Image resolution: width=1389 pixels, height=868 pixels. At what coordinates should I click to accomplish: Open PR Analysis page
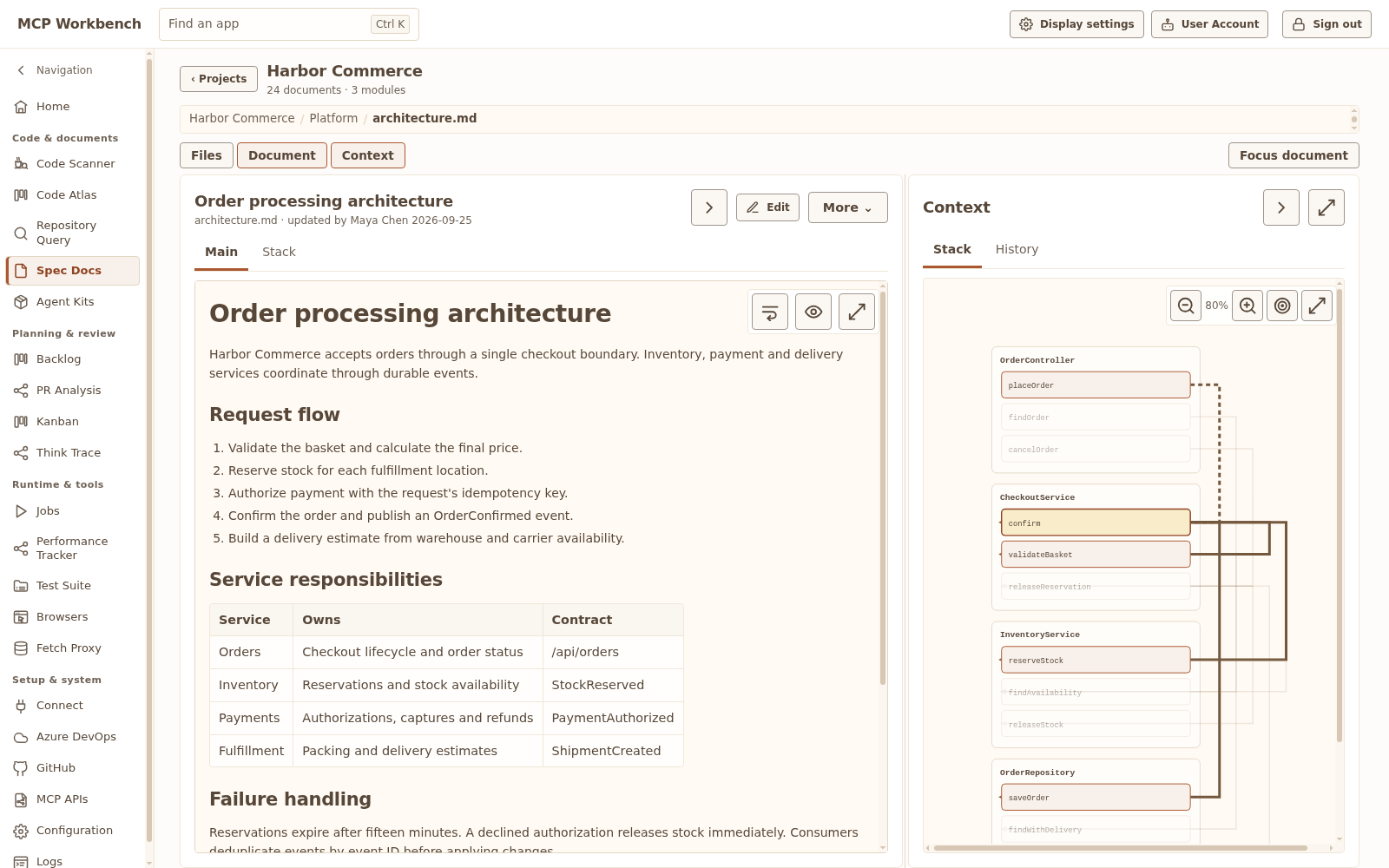point(73,390)
